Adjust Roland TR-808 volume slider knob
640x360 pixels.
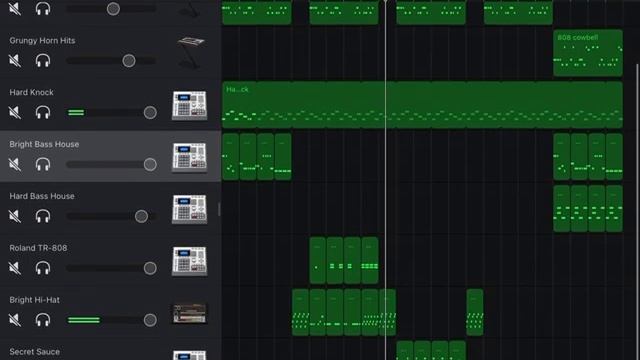150,268
